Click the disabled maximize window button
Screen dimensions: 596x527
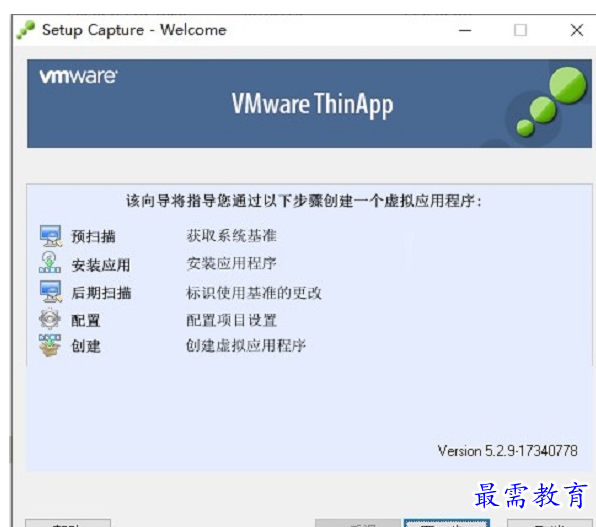point(520,30)
